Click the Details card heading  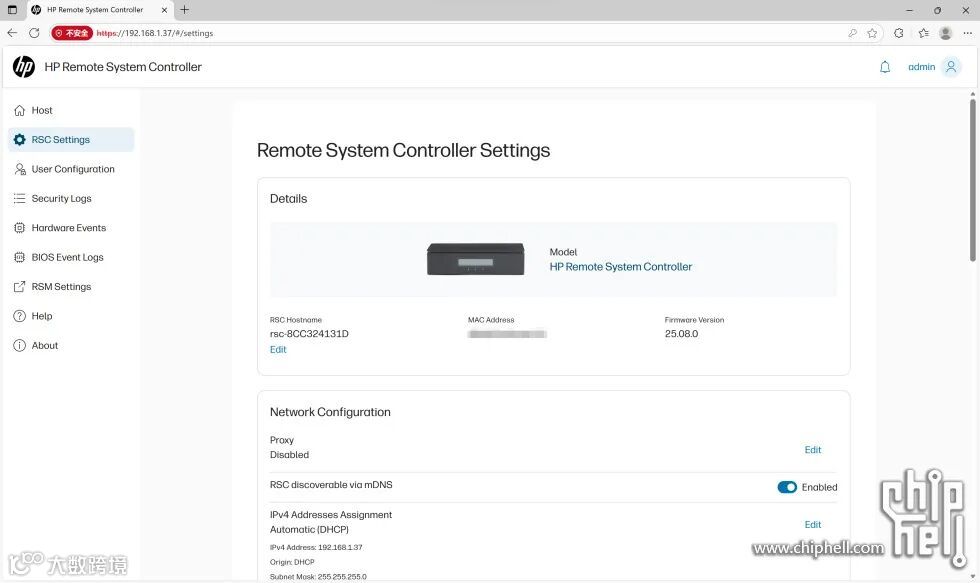pyautogui.click(x=288, y=199)
